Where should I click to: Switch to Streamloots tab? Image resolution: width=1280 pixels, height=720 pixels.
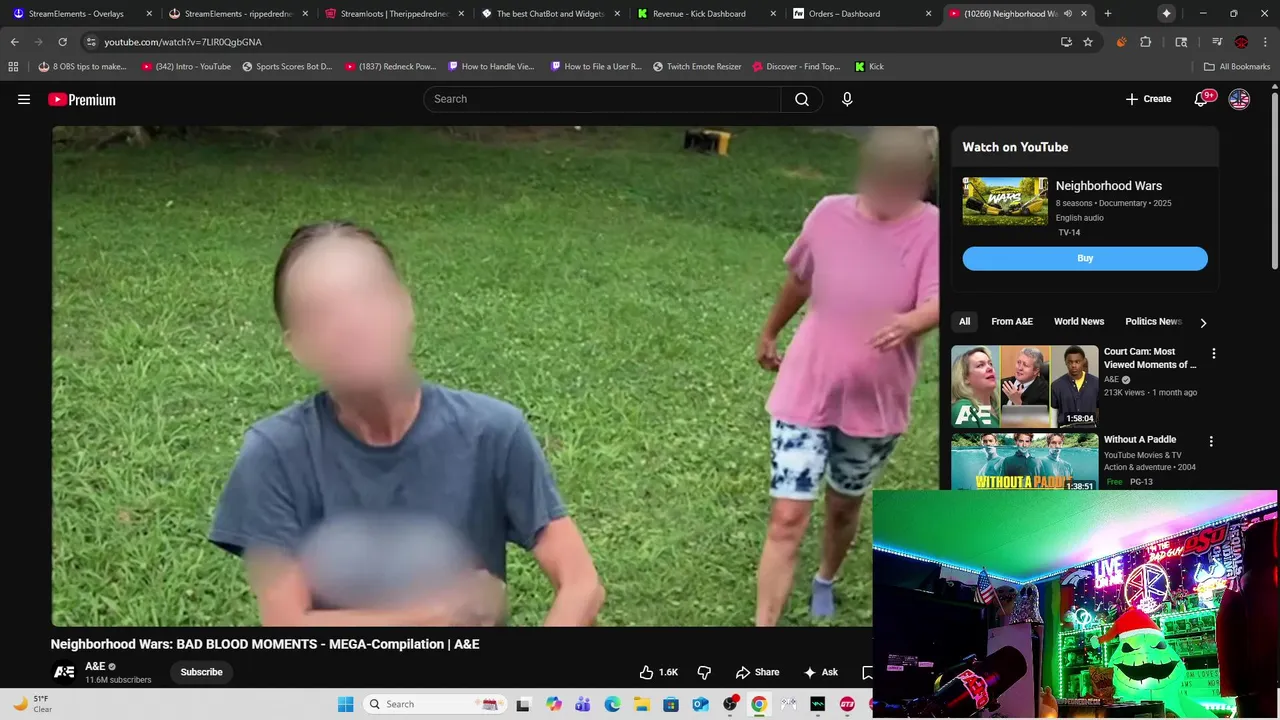coord(393,14)
